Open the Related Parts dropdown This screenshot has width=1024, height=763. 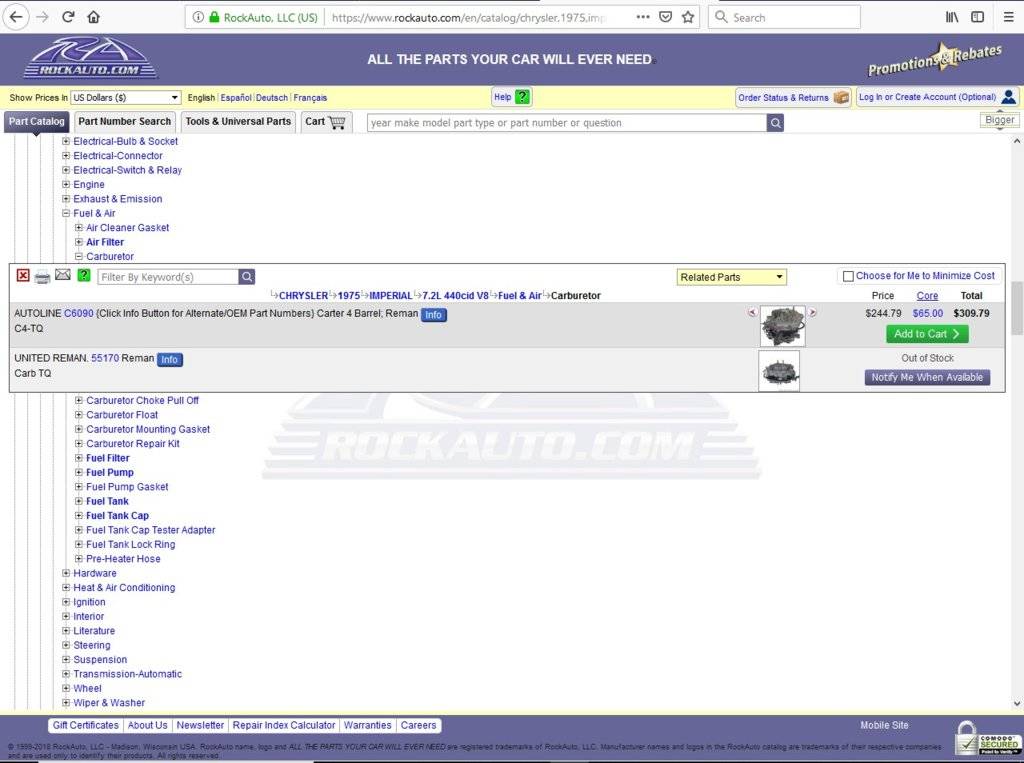732,277
